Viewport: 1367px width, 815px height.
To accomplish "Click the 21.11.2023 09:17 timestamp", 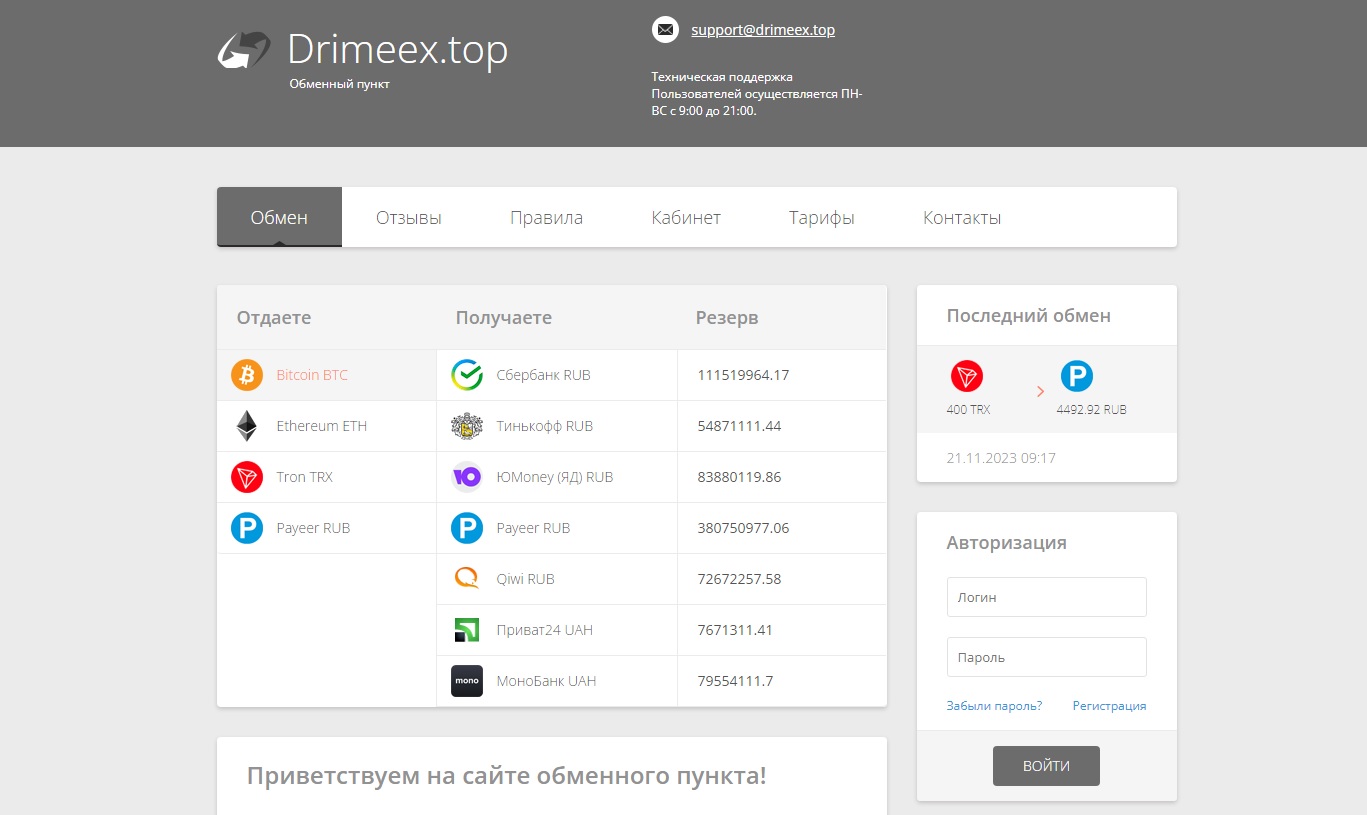I will pyautogui.click(x=1001, y=458).
